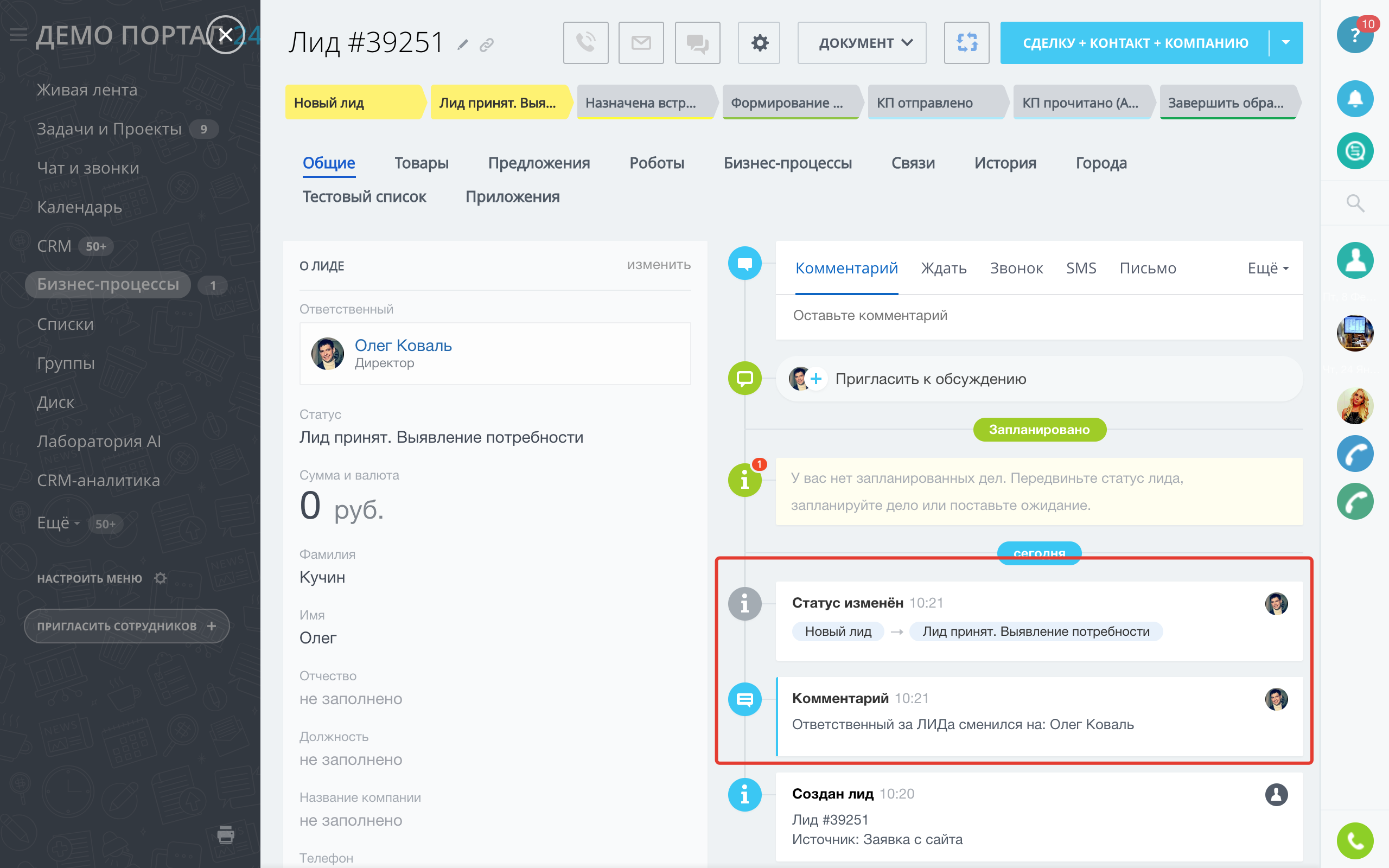
Task: Click the email envelope icon in the header
Action: coord(641,43)
